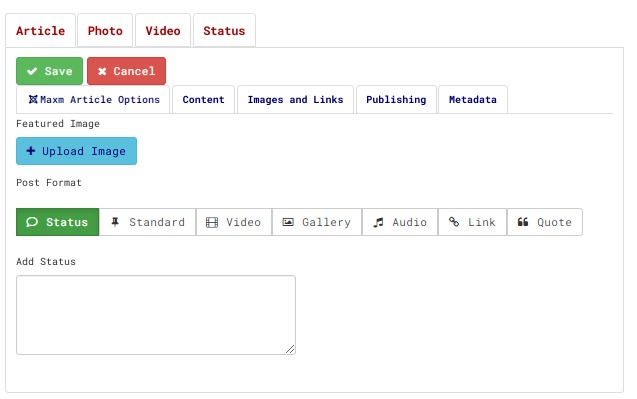Screen dimensions: 637x399
Task: Click the plus icon on Upload Image
Action: pos(30,151)
